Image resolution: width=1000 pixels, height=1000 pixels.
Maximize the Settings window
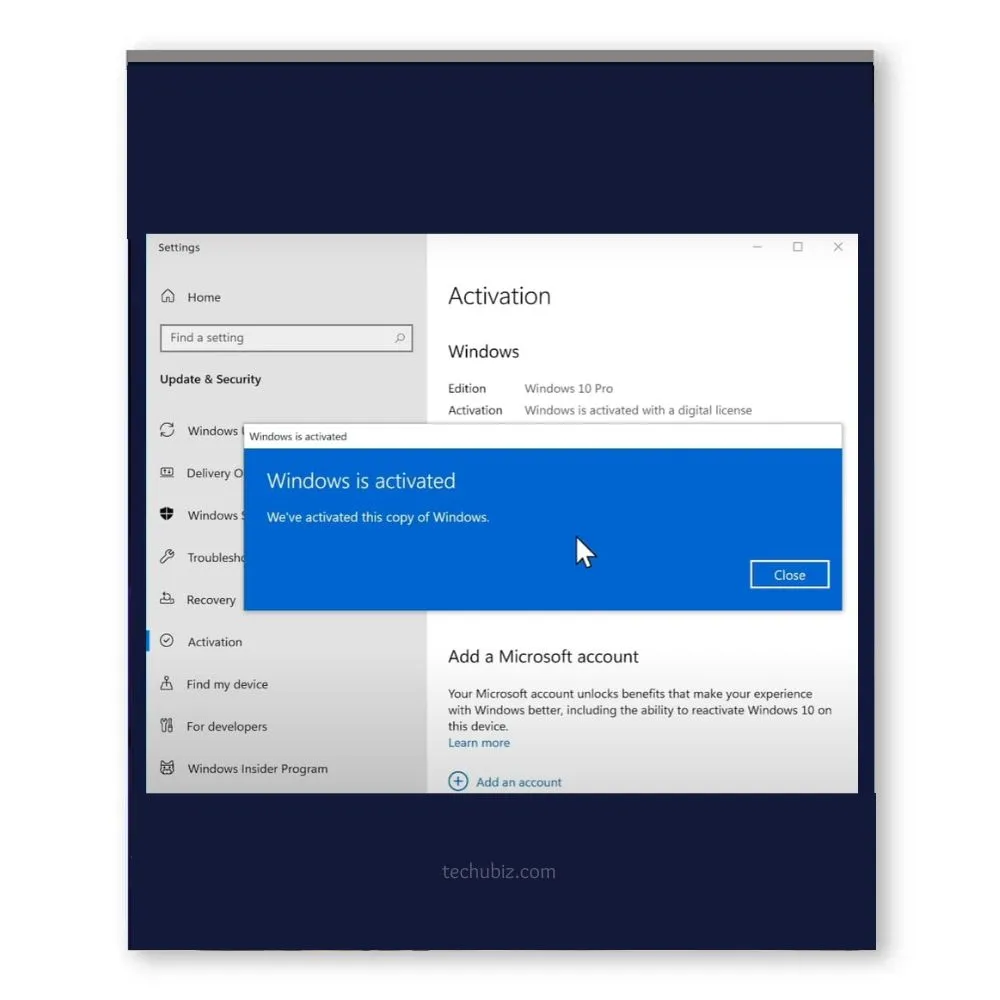[798, 247]
